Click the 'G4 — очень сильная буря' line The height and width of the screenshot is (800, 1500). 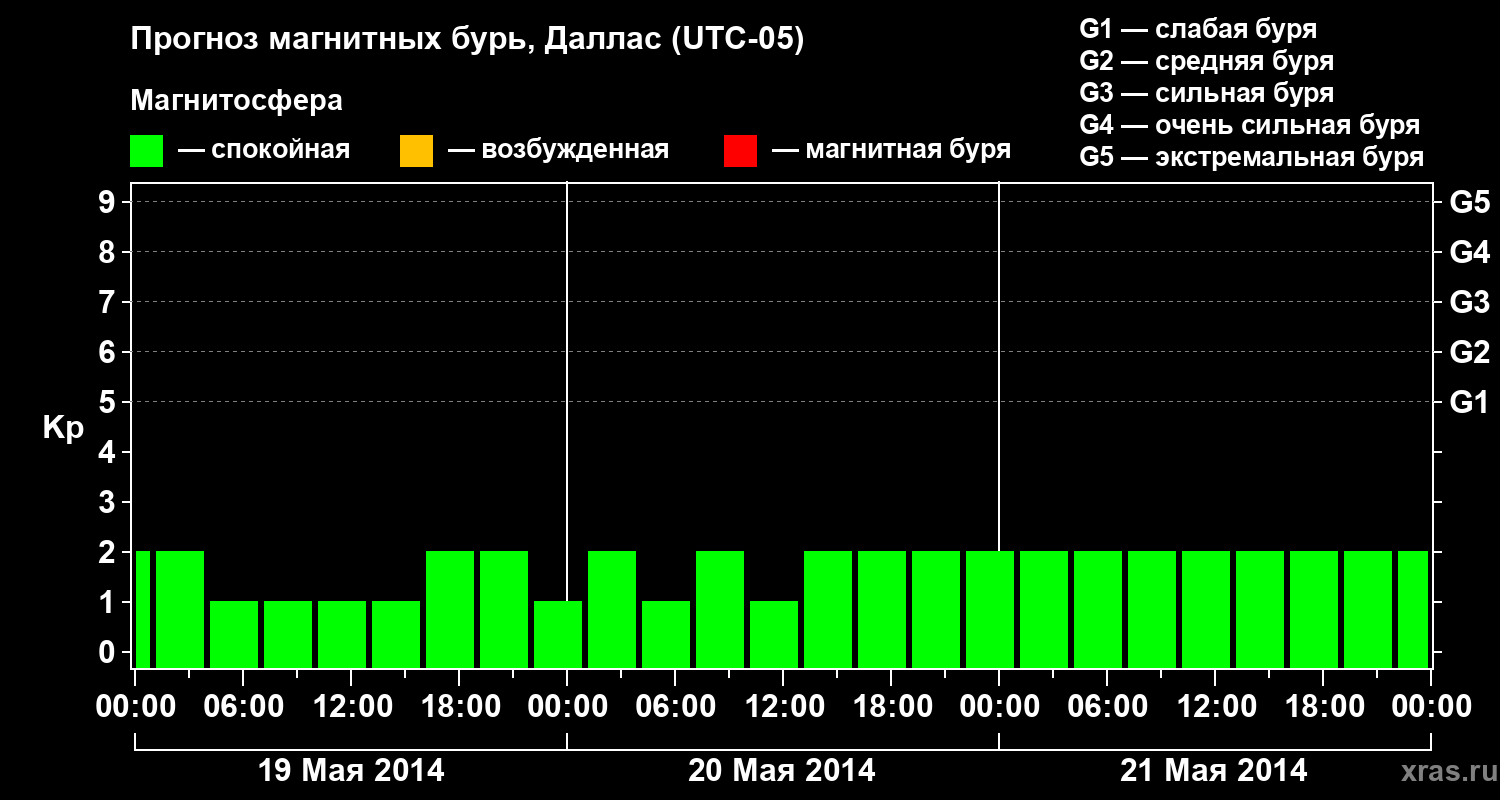click(1249, 125)
